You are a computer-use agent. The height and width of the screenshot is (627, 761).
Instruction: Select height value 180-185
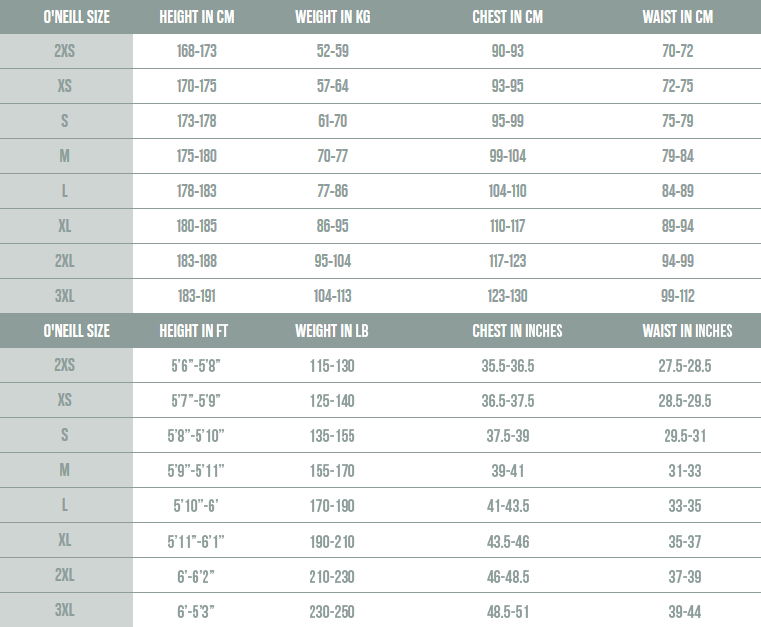(197, 226)
